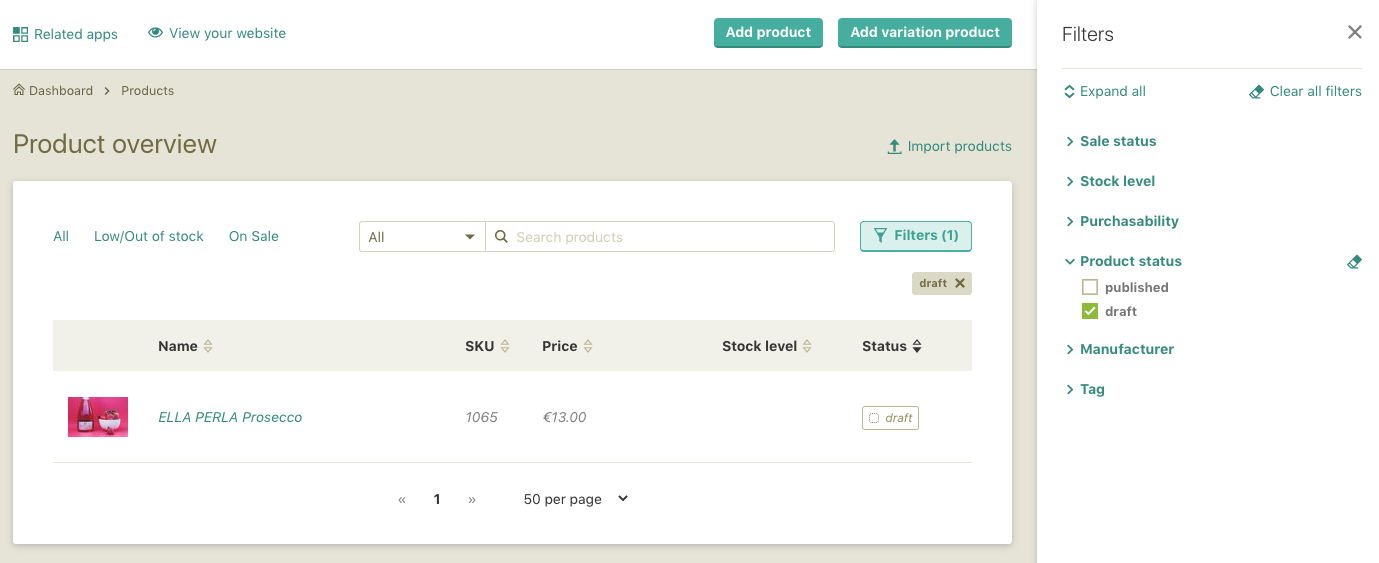The width and height of the screenshot is (1379, 563).
Task: Uncheck the draft checkbox
Action: [x=1090, y=311]
